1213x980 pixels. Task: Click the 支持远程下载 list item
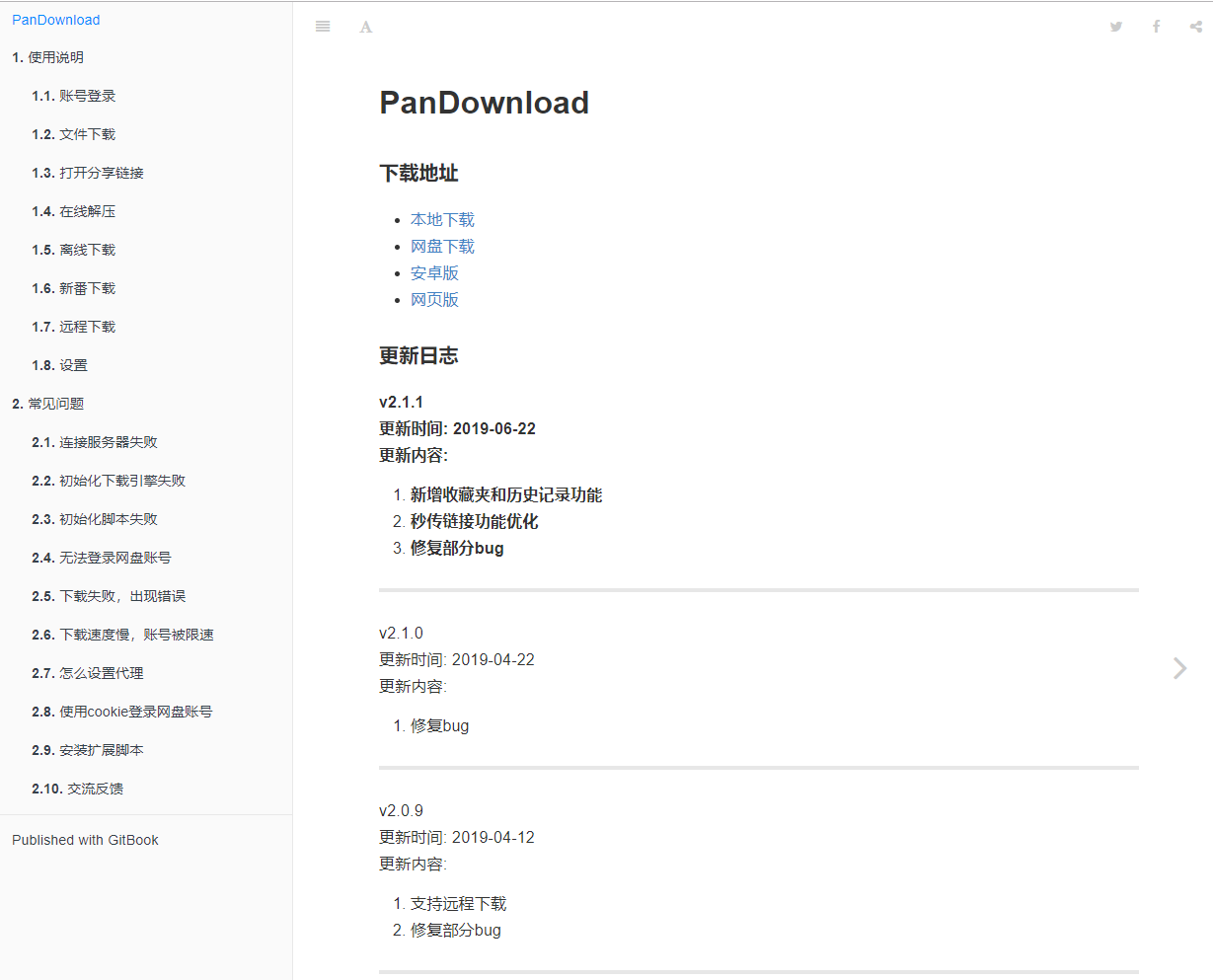pyautogui.click(x=458, y=903)
